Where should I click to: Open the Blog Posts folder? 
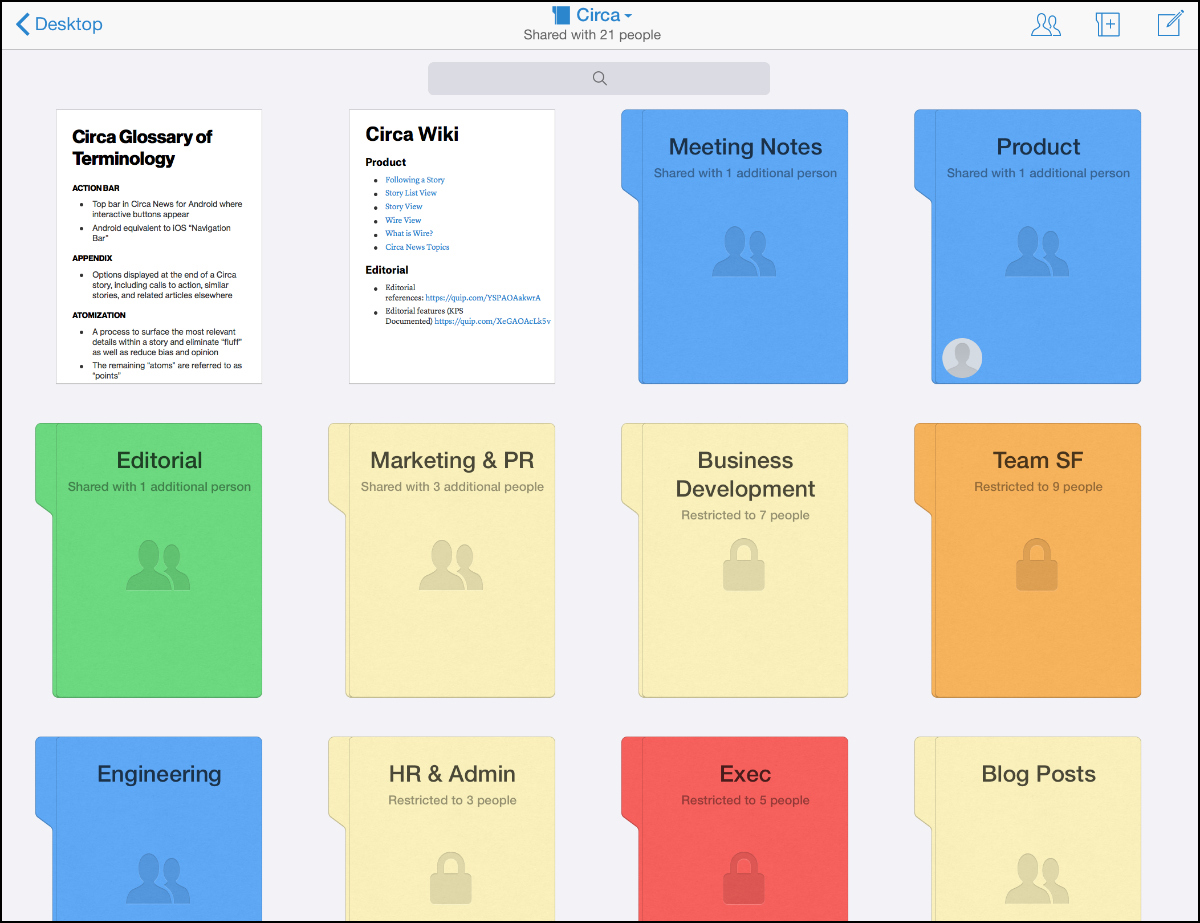click(x=1037, y=830)
